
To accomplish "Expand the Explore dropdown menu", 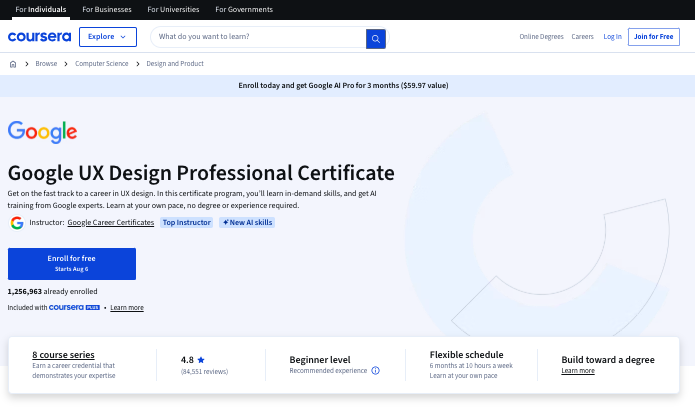I will [107, 37].
